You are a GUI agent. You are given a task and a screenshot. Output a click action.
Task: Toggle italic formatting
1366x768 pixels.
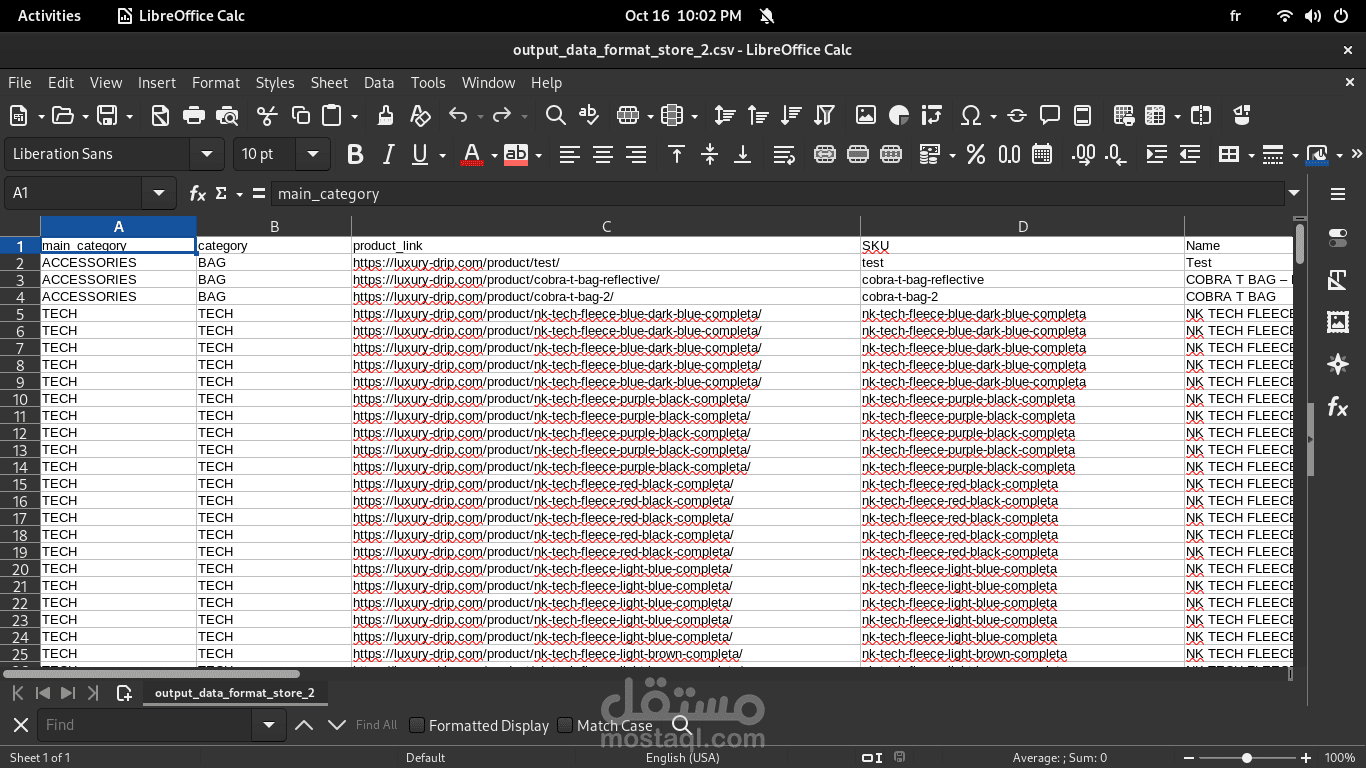388,154
